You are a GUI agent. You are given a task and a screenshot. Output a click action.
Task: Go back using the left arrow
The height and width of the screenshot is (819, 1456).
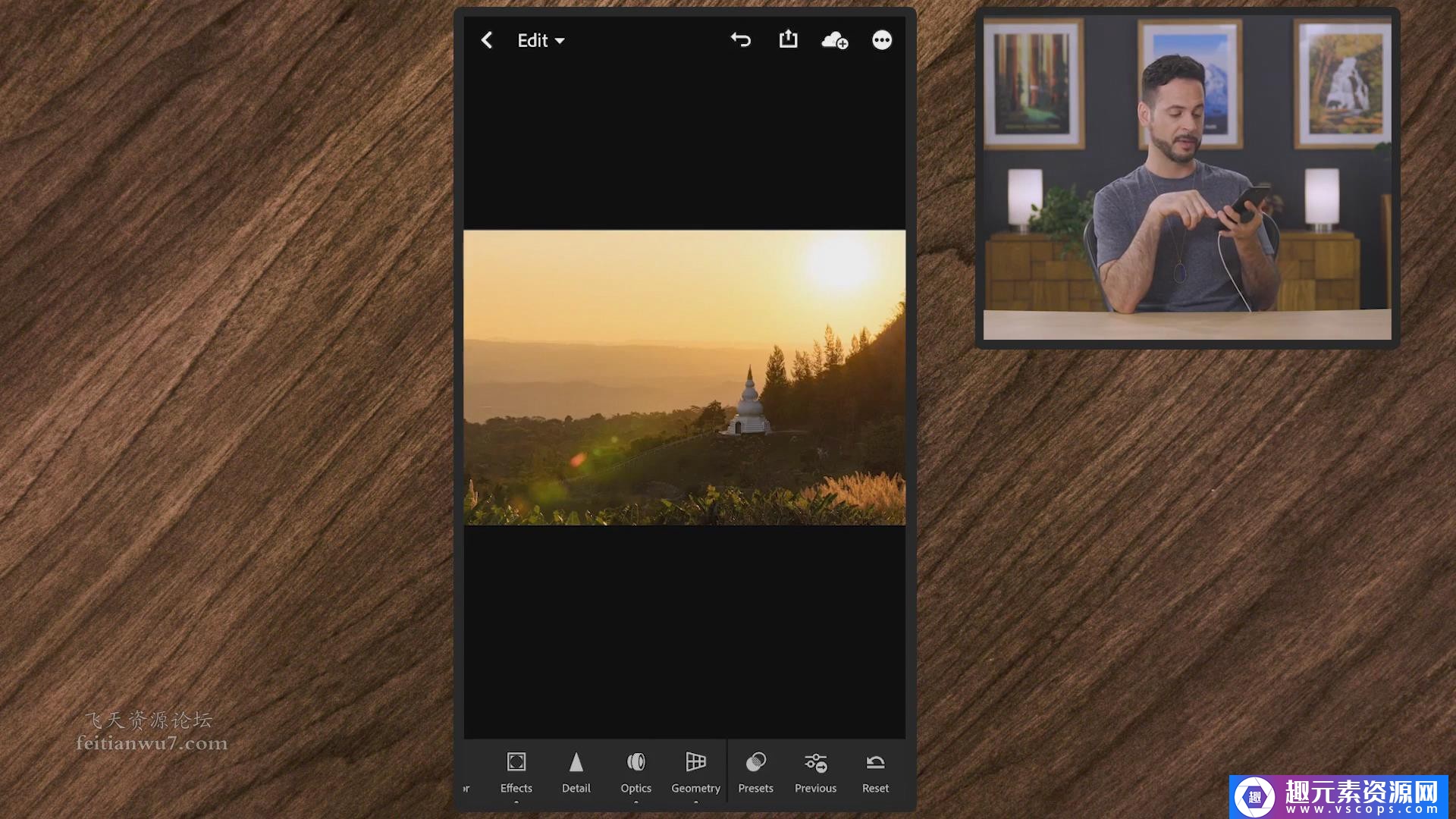pyautogui.click(x=487, y=40)
